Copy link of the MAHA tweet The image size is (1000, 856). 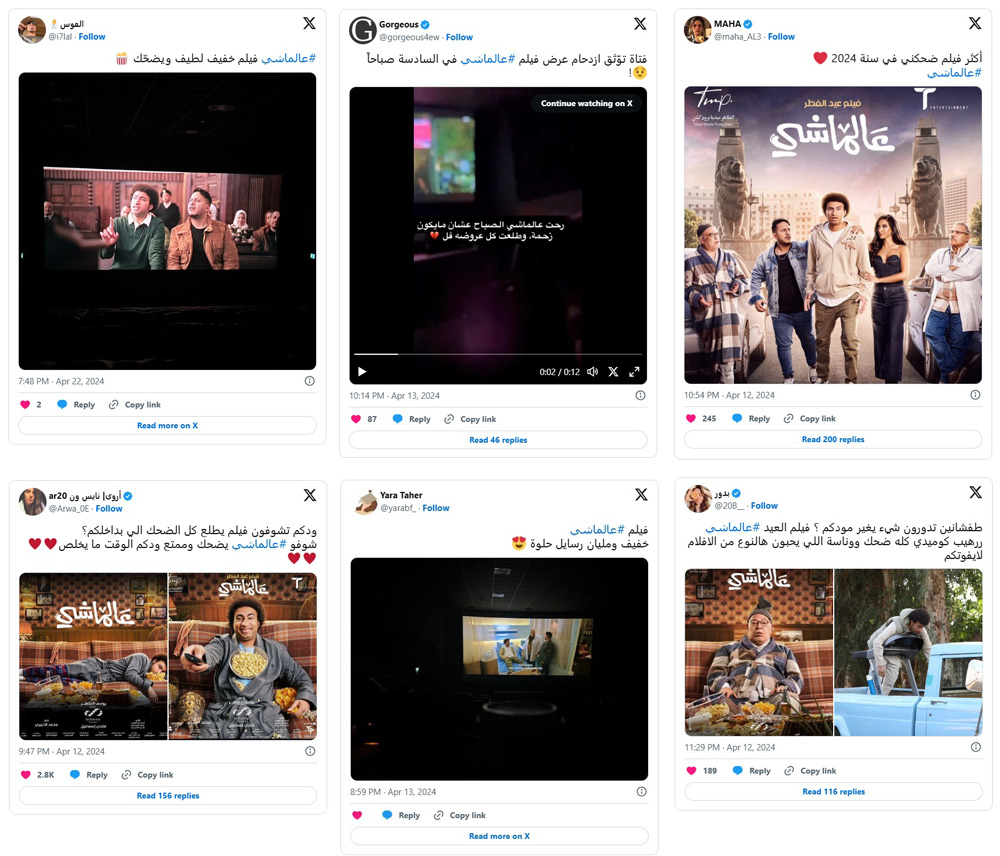809,418
